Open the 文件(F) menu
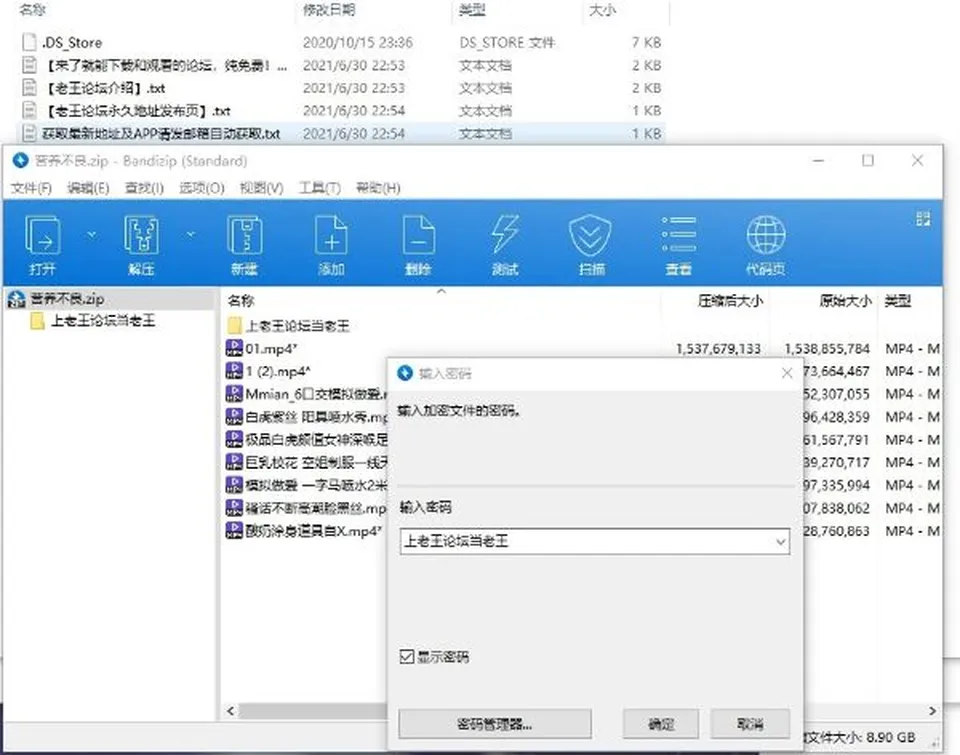 [x=31, y=188]
